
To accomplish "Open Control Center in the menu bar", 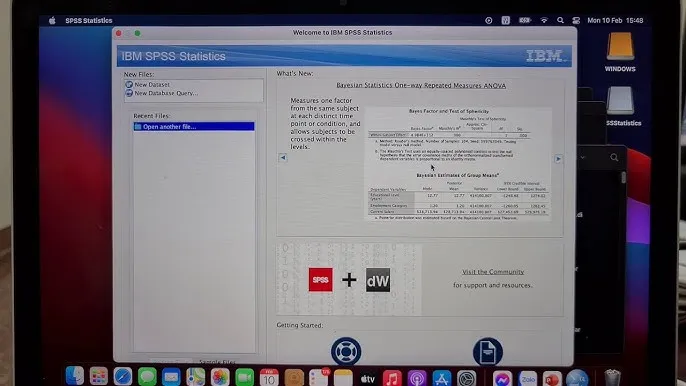I will (x=576, y=20).
